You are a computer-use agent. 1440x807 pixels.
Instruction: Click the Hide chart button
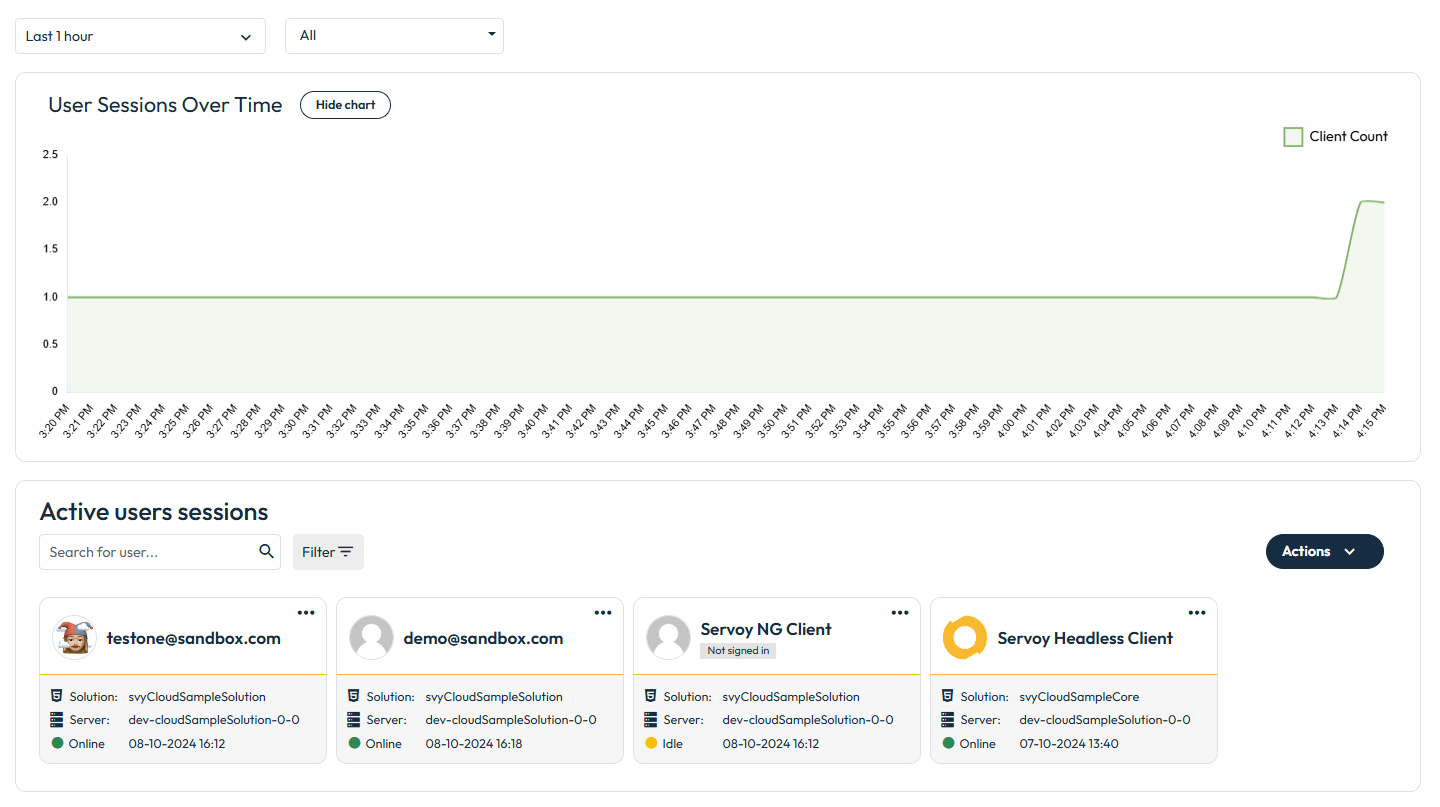[345, 105]
